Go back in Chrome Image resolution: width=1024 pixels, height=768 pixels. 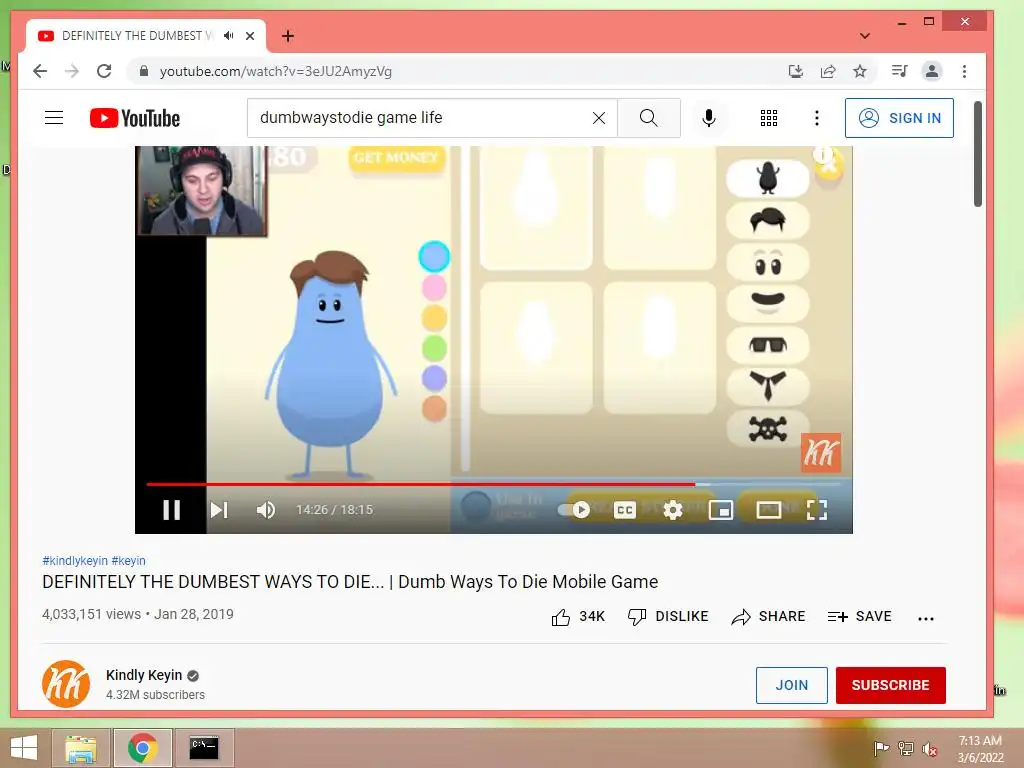click(40, 71)
